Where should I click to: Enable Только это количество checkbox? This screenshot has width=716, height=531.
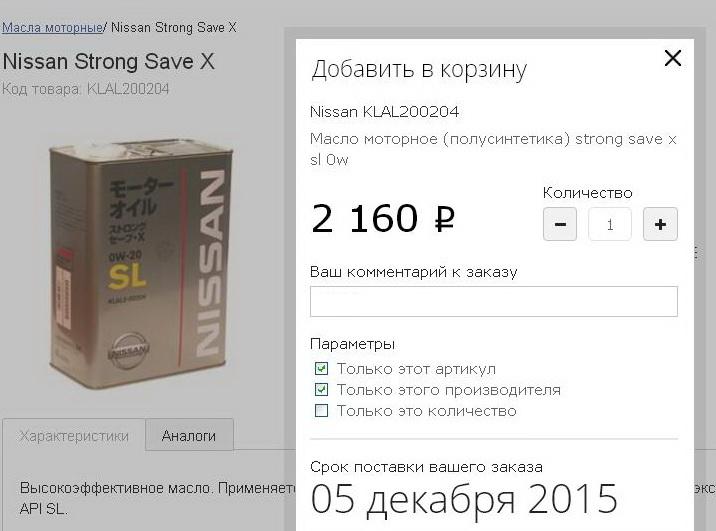[321, 410]
